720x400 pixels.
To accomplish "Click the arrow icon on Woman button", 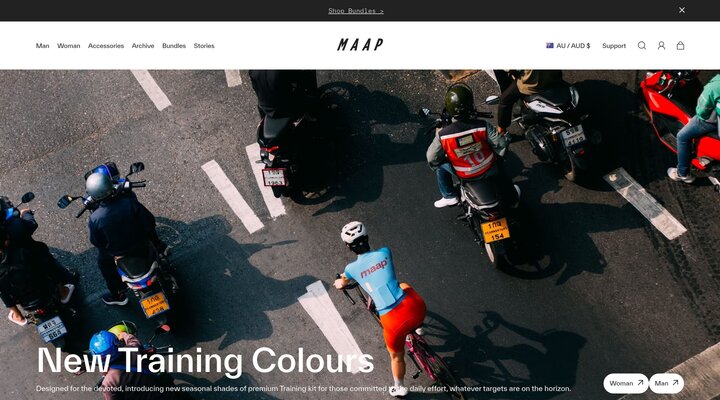I will pos(640,383).
